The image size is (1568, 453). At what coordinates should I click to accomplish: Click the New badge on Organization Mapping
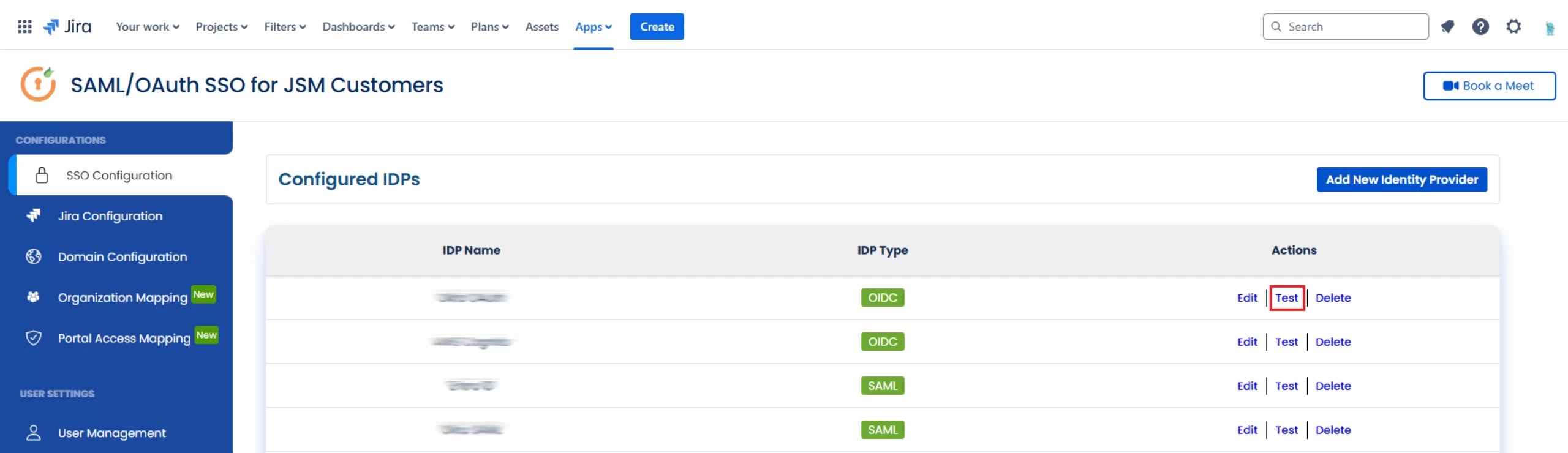[x=203, y=294]
